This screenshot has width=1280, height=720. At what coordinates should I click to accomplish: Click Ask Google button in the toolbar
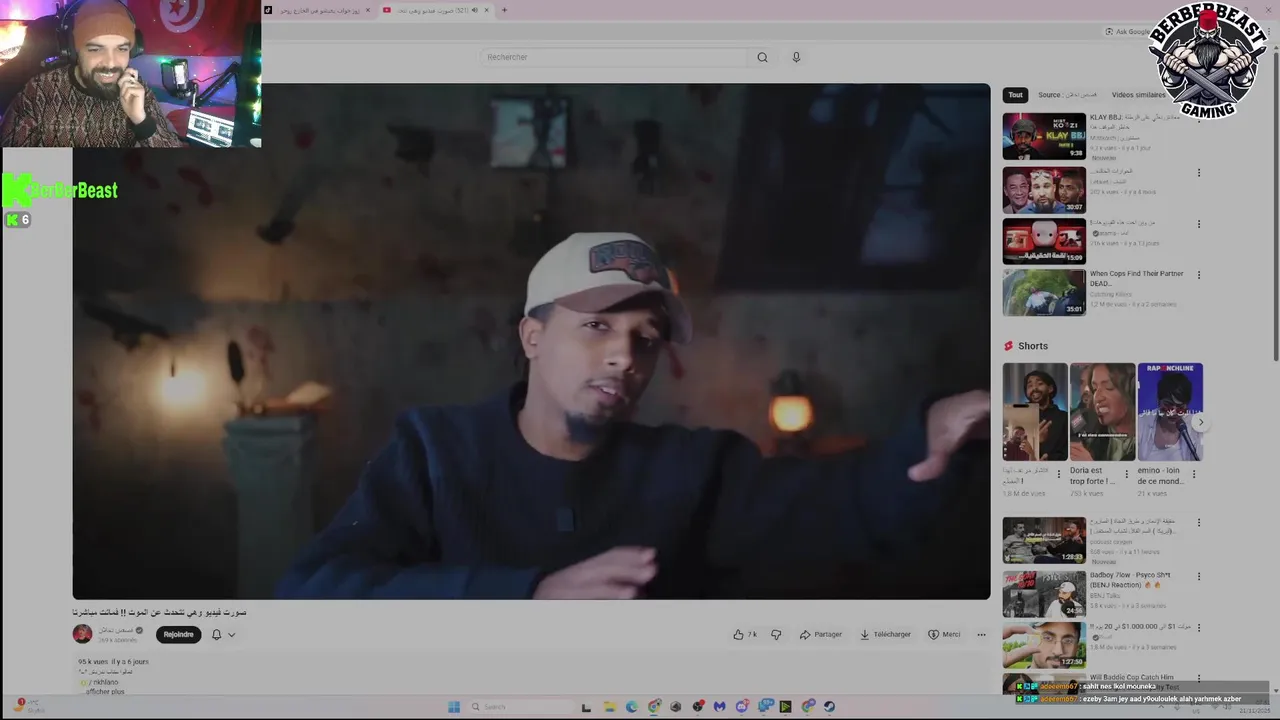coord(1128,32)
